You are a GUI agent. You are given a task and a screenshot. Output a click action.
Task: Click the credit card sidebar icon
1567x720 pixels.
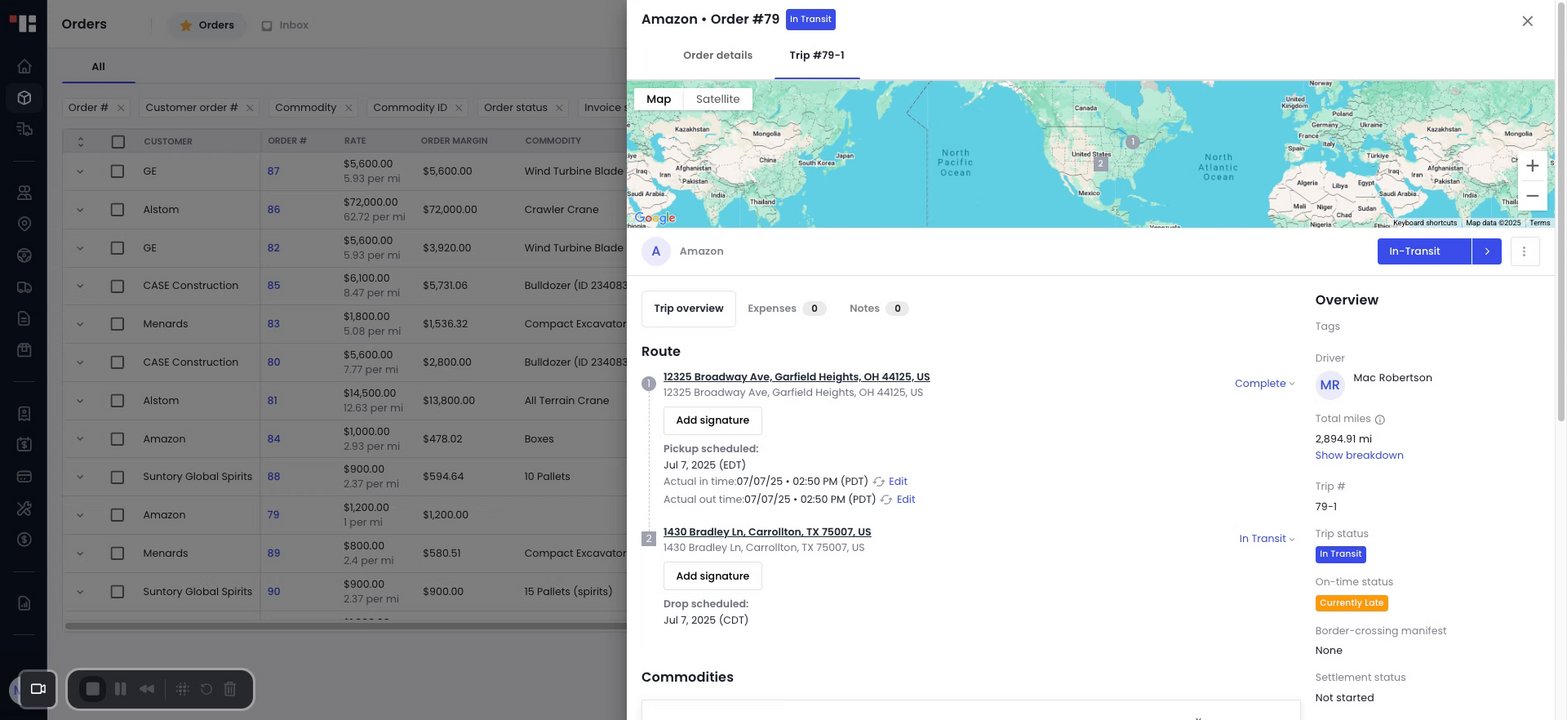pyautogui.click(x=24, y=476)
